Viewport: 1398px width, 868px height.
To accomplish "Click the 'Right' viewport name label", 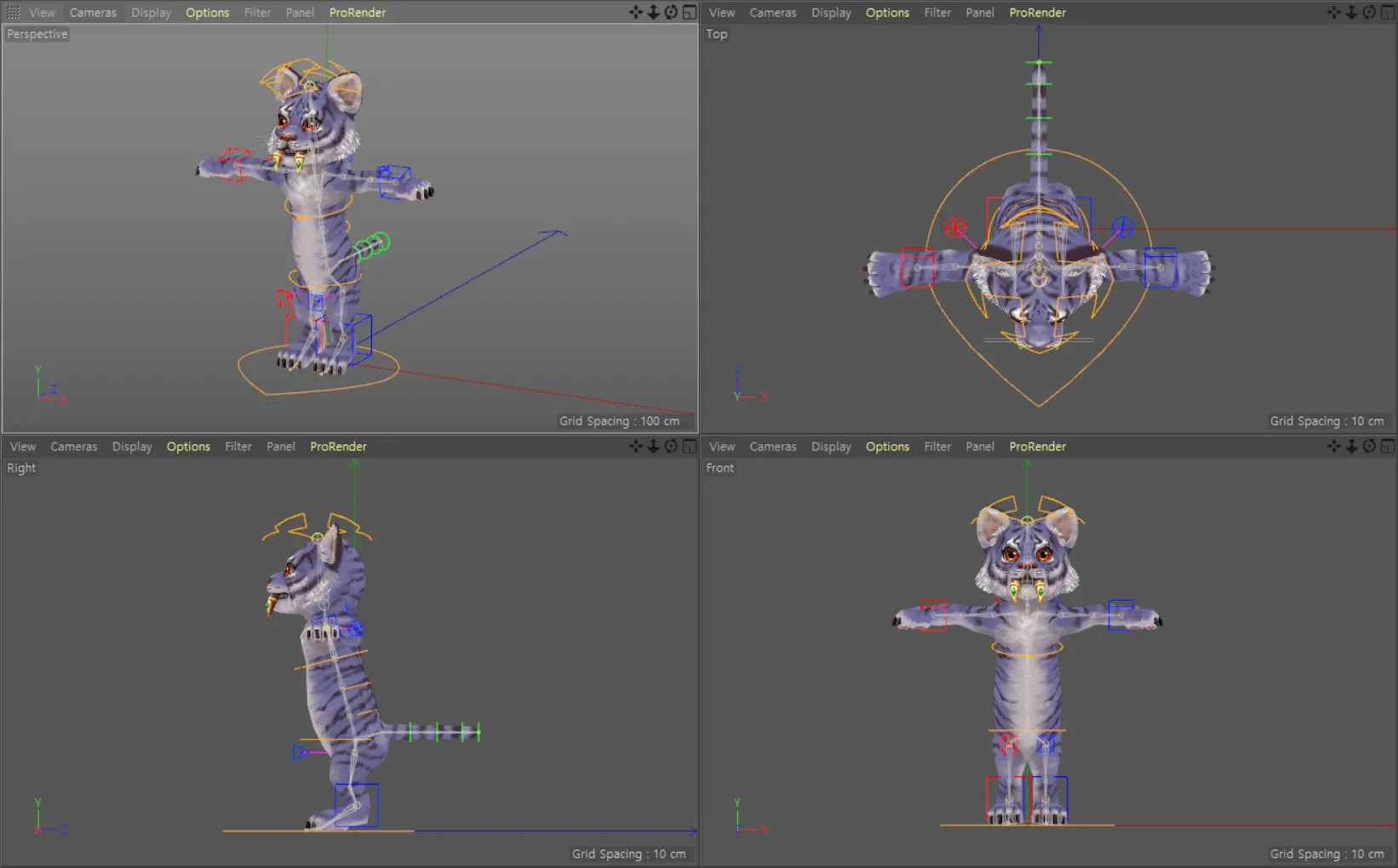I will (x=21, y=468).
